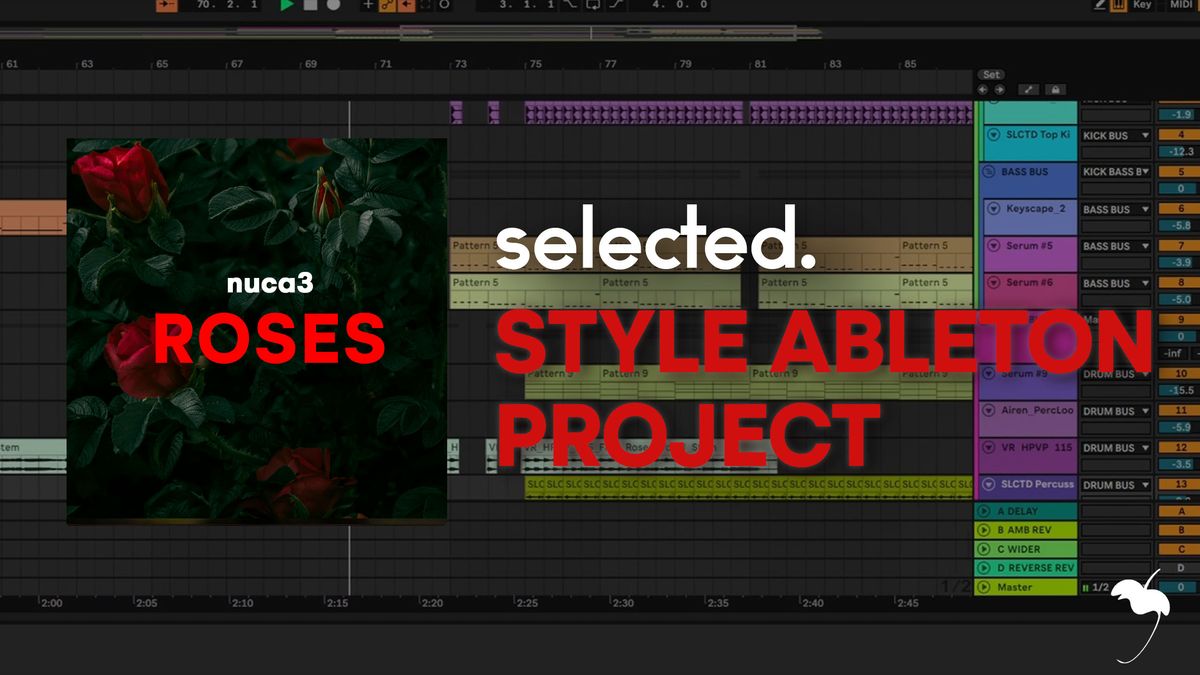Open the Key map mode
Viewport: 1200px width, 675px height.
pos(1142,5)
